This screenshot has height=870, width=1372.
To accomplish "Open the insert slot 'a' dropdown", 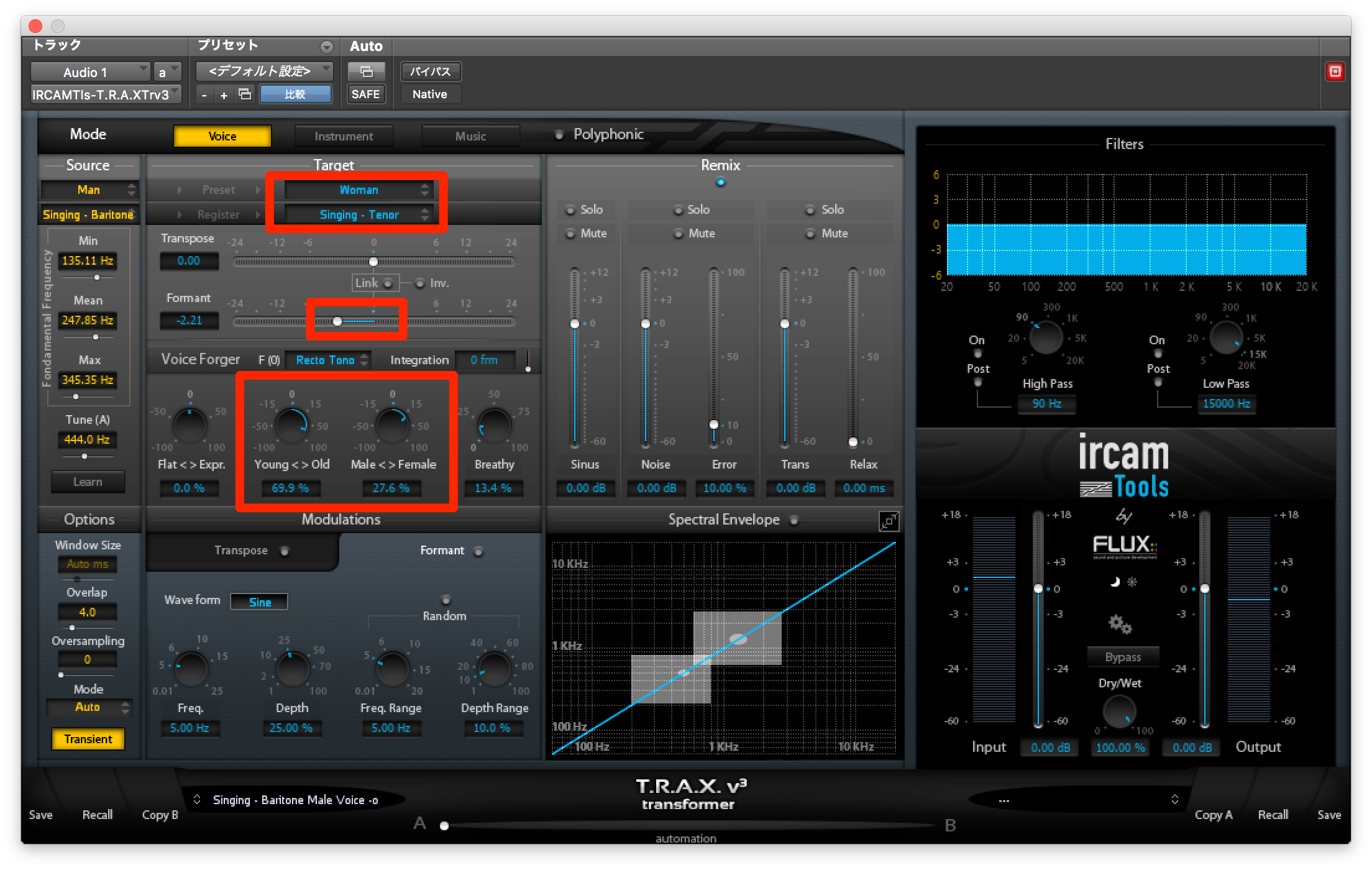I will point(167,71).
